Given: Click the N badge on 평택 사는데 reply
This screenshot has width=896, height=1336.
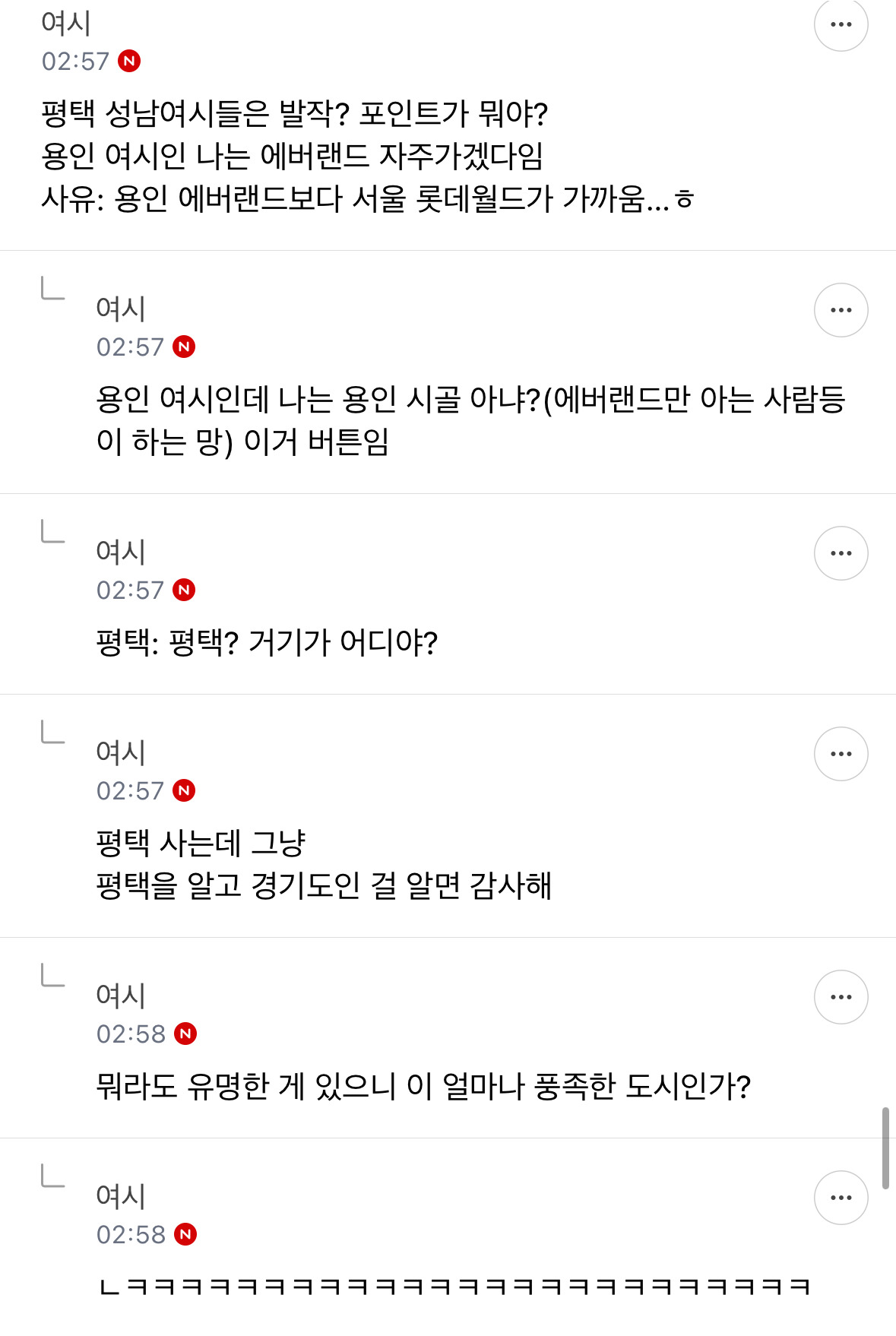Looking at the screenshot, I should (185, 790).
